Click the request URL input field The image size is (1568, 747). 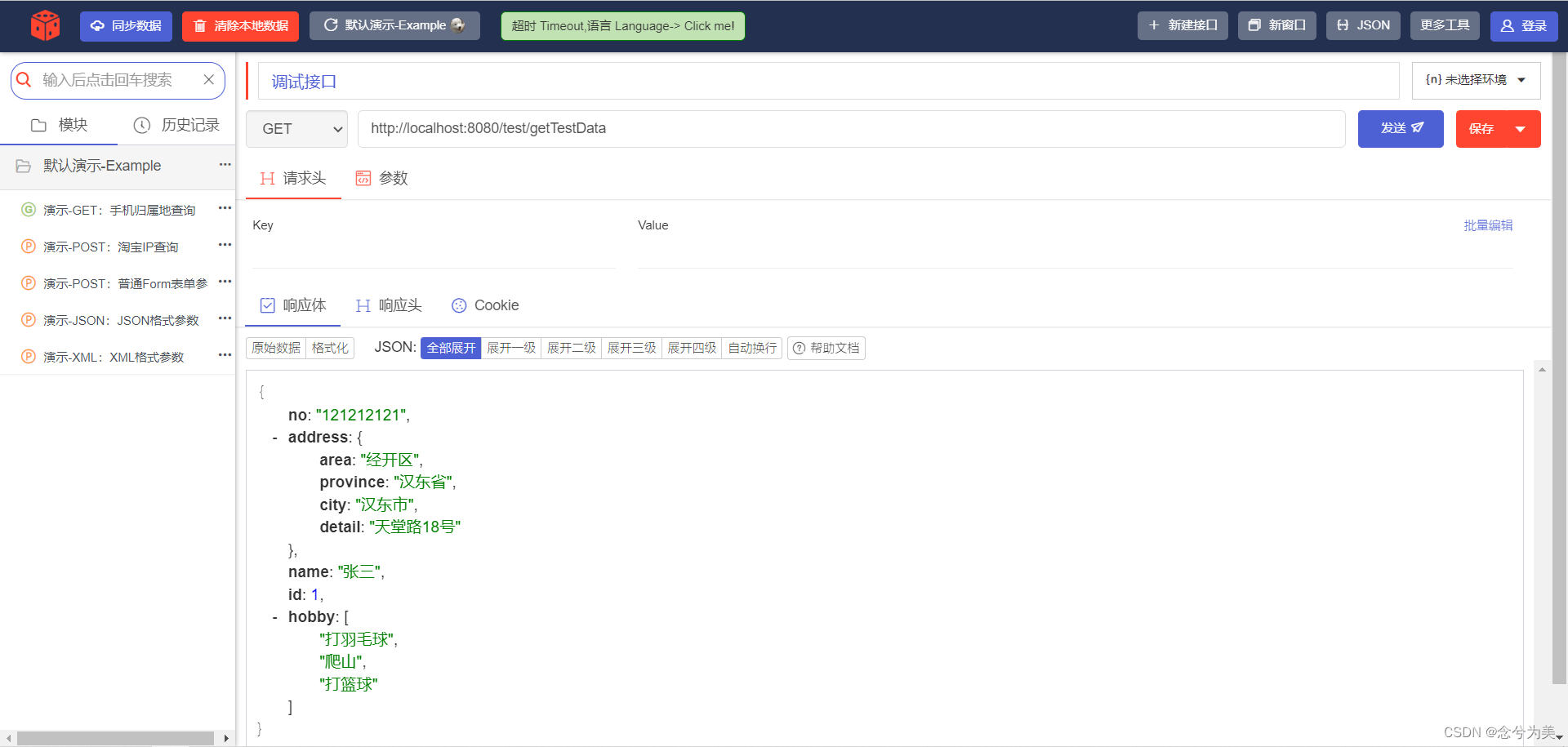tap(851, 129)
